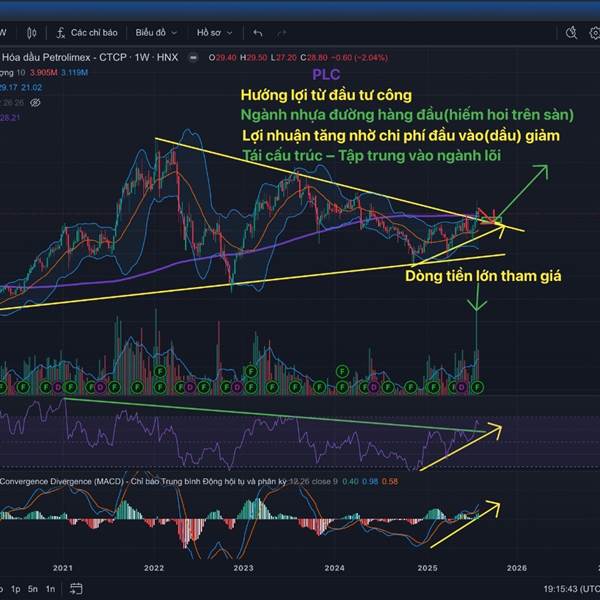
Task: Expand the Hồ sơ profile dropdown
Action: [214, 33]
